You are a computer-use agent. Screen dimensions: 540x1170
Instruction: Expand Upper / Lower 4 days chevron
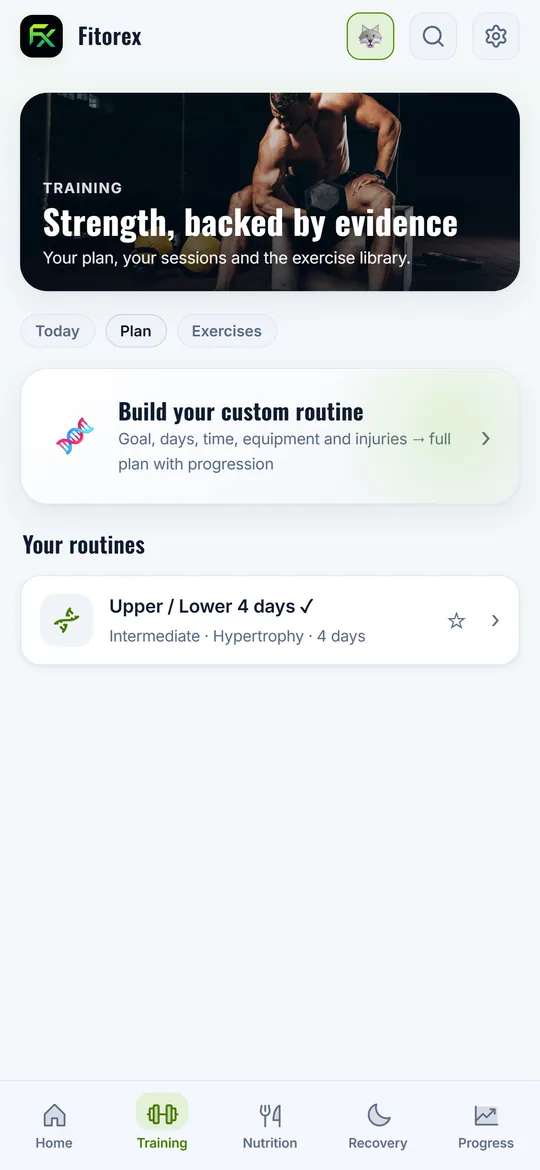click(x=495, y=621)
